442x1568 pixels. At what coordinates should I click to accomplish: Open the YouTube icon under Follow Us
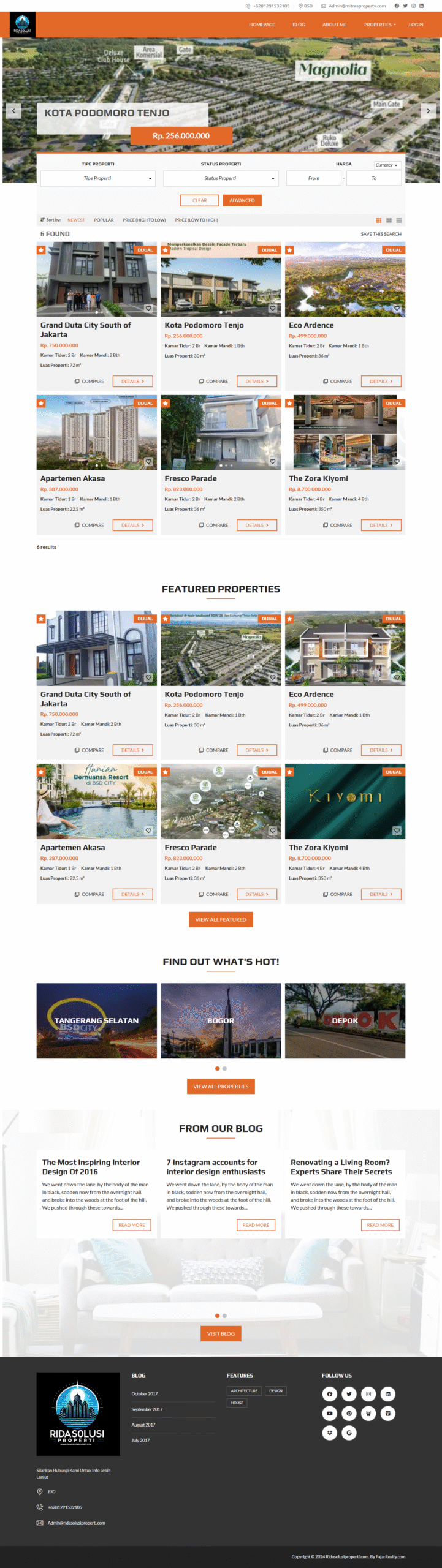pos(329,1413)
